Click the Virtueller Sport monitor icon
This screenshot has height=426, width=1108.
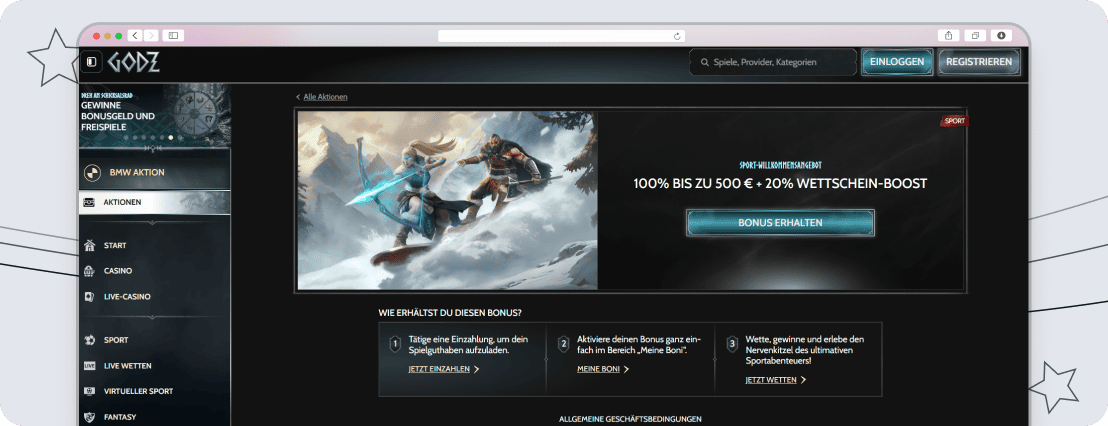coord(90,391)
